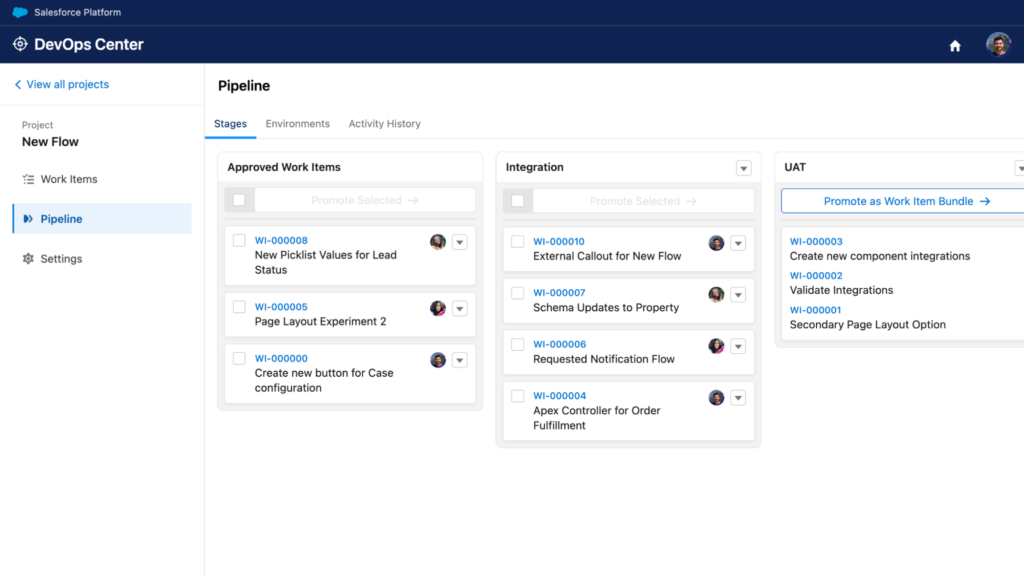
Task: Check the WI-000010 work item checkbox
Action: [x=518, y=242]
